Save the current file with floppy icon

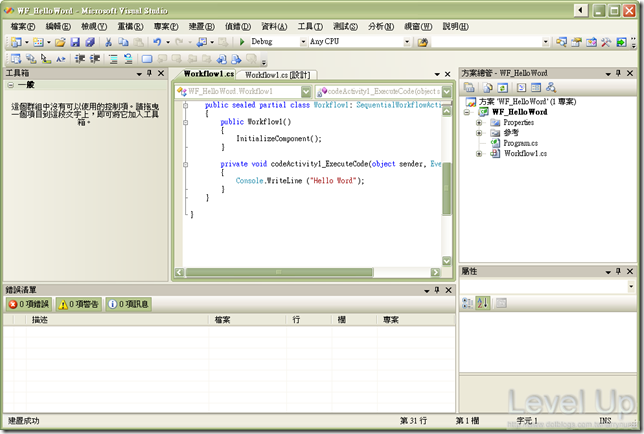[x=75, y=42]
